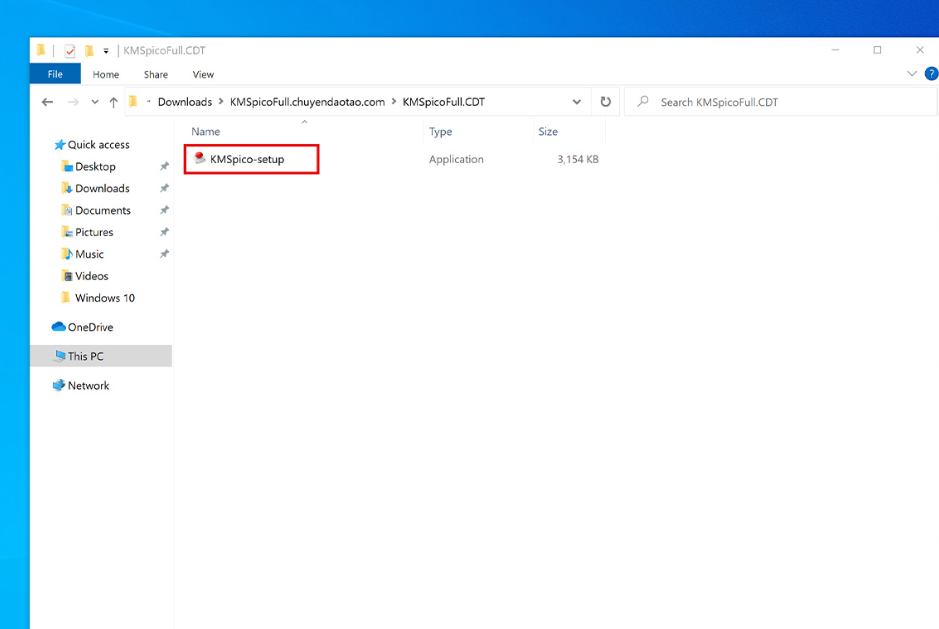The height and width of the screenshot is (629, 939).
Task: Open Help via the question mark icon
Action: tap(931, 74)
